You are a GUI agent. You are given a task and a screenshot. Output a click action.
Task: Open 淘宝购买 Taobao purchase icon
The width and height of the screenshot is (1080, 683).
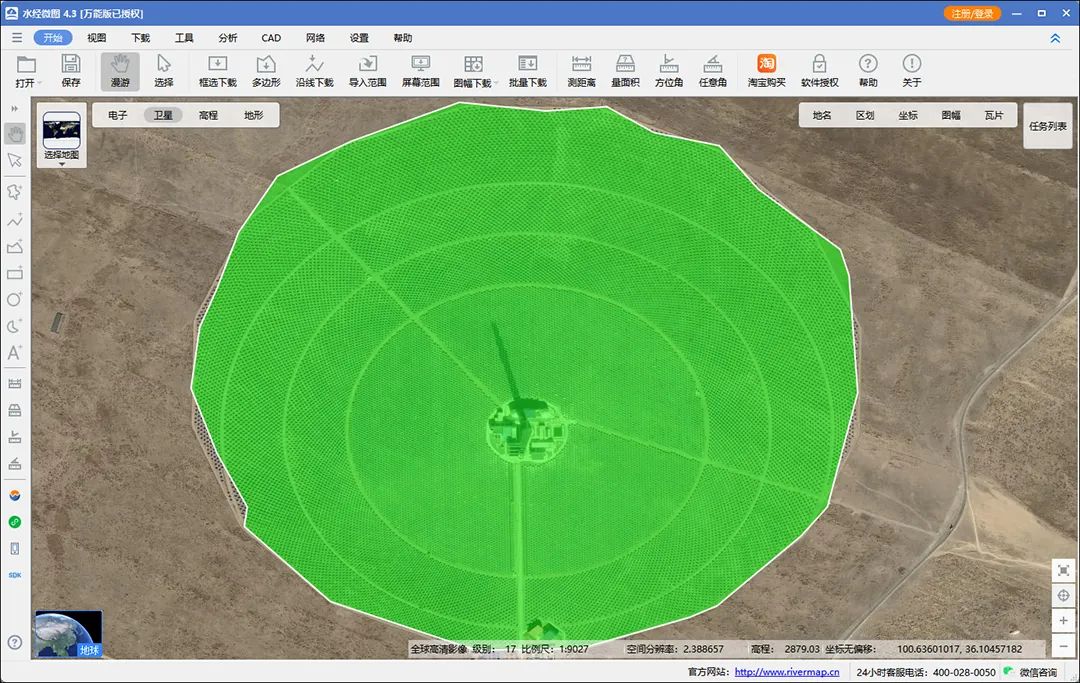[x=767, y=72]
